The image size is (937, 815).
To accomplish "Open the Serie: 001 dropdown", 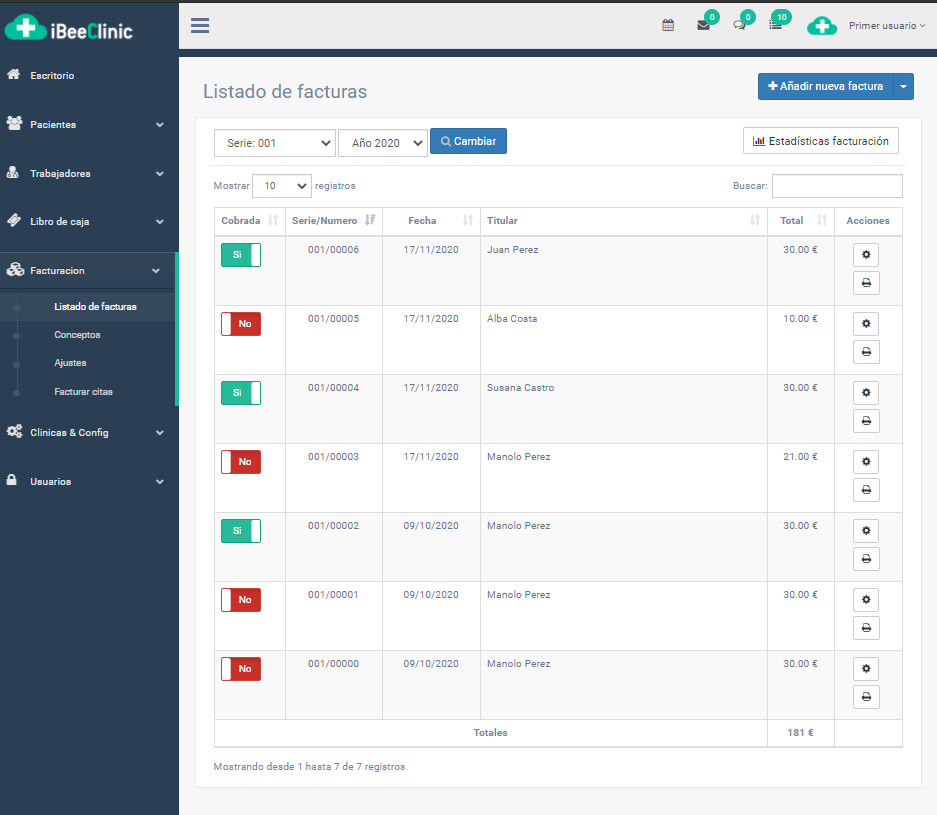I will (275, 143).
